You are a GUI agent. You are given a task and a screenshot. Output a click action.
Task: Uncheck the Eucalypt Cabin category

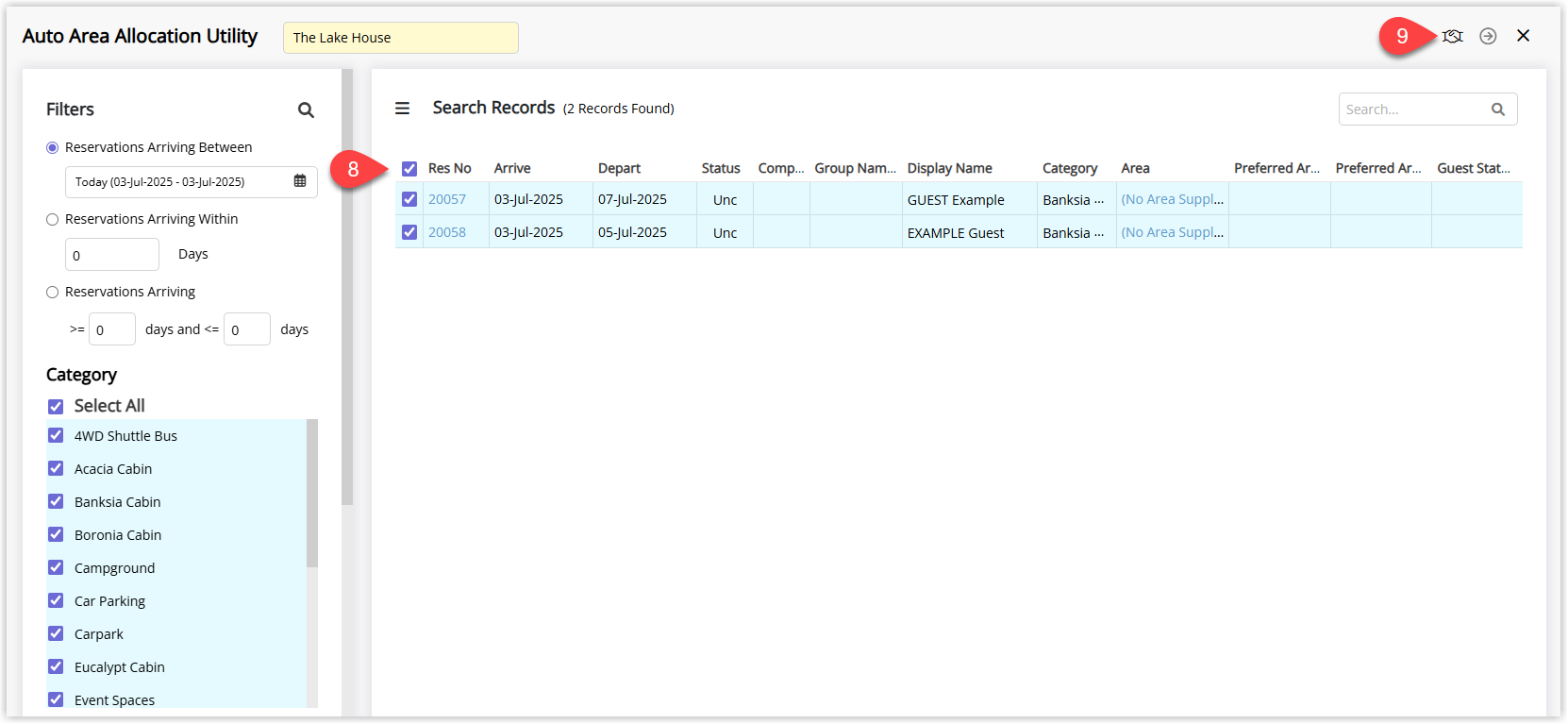[56, 666]
